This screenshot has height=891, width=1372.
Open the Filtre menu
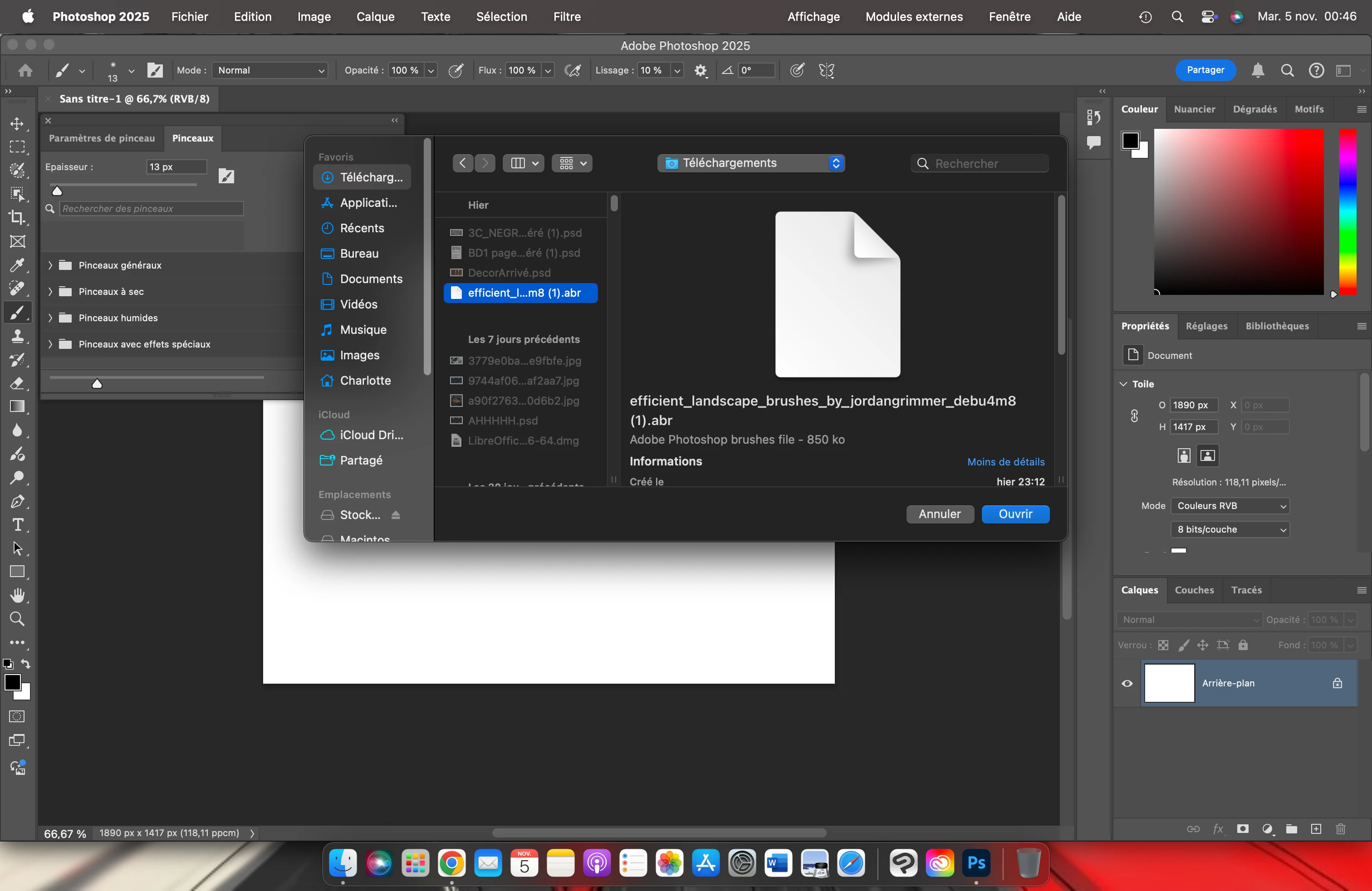pos(566,17)
